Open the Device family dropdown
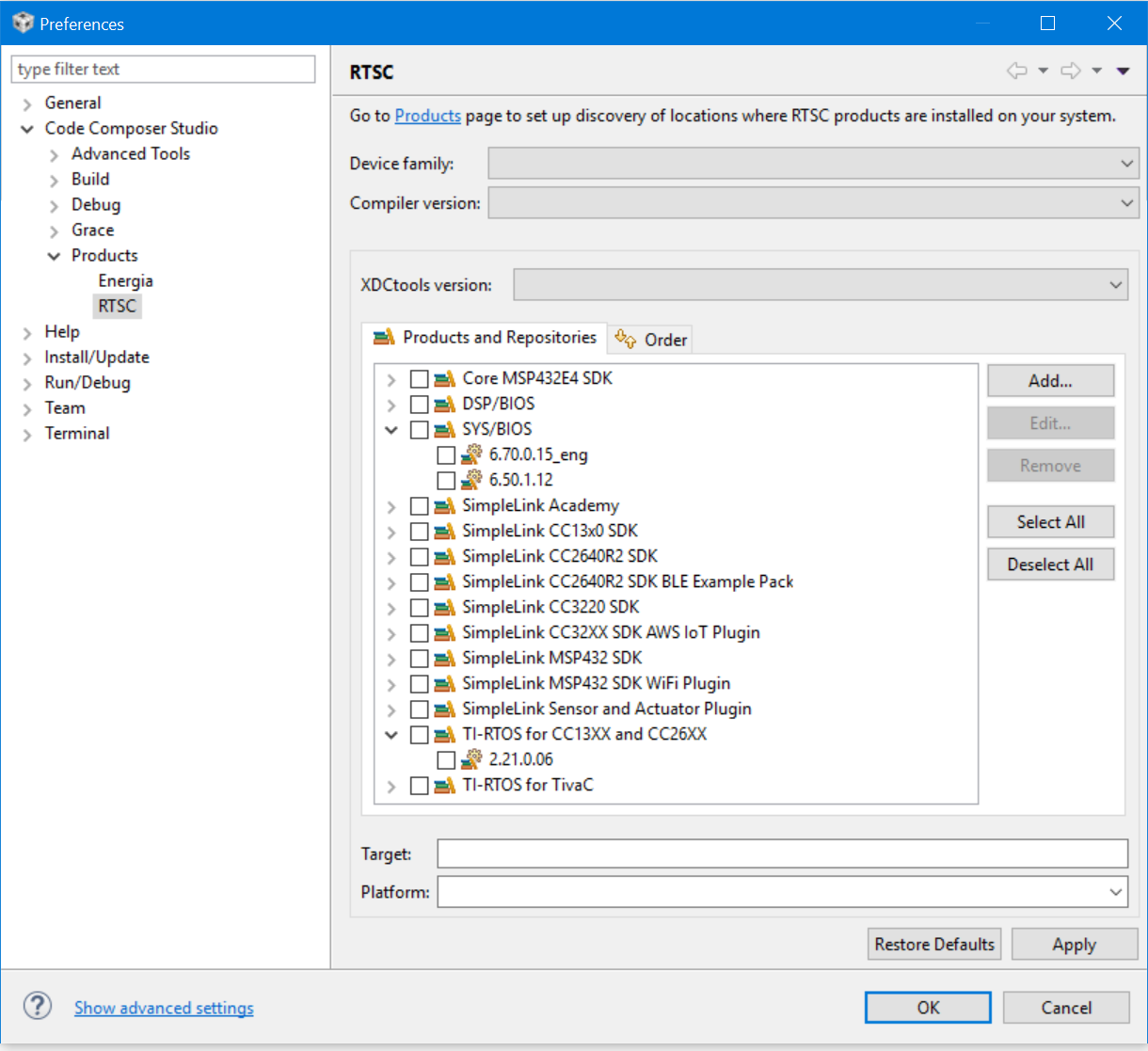The image size is (1148, 1051). [813, 164]
